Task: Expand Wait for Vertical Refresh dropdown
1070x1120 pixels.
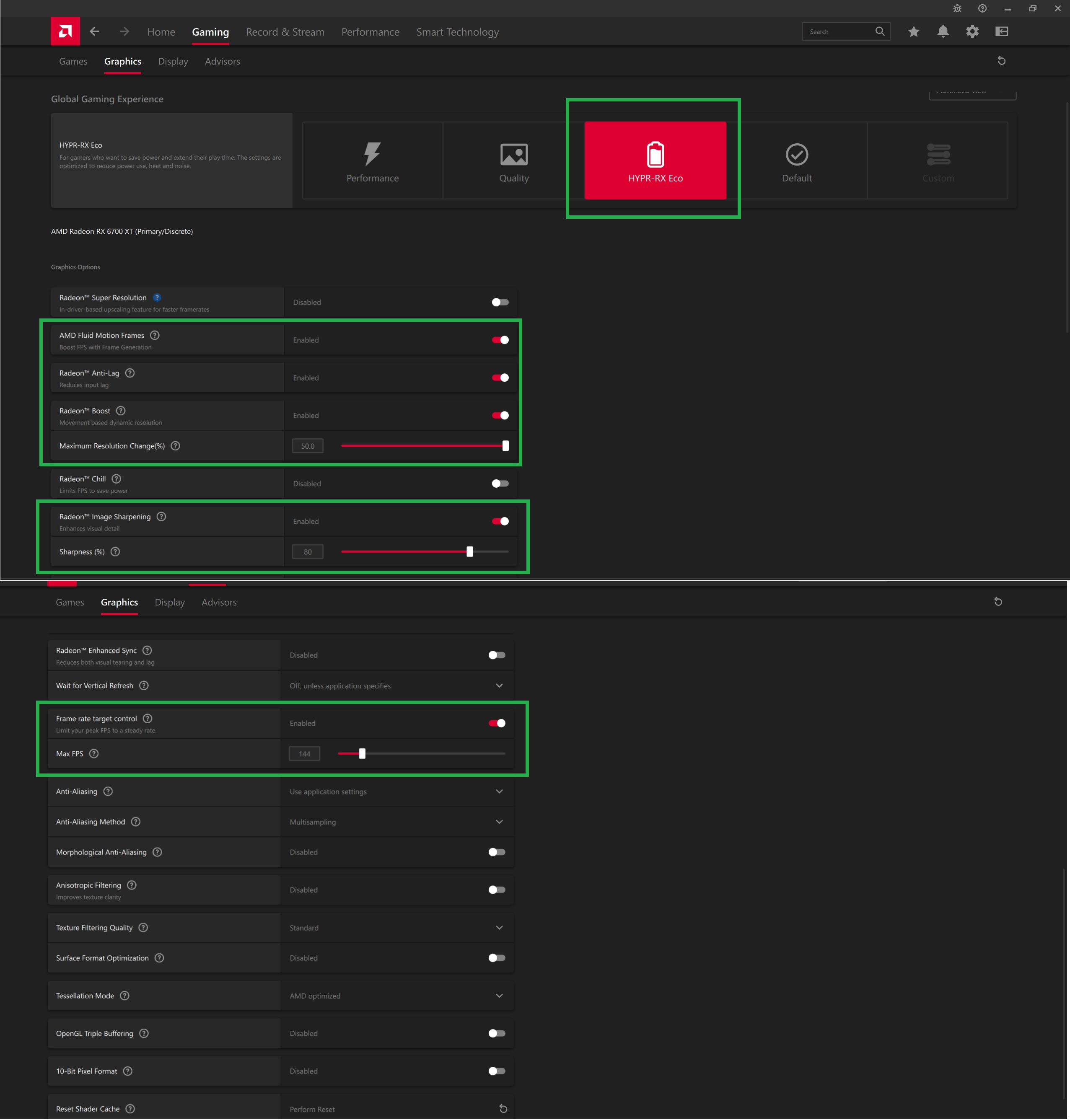Action: point(499,685)
